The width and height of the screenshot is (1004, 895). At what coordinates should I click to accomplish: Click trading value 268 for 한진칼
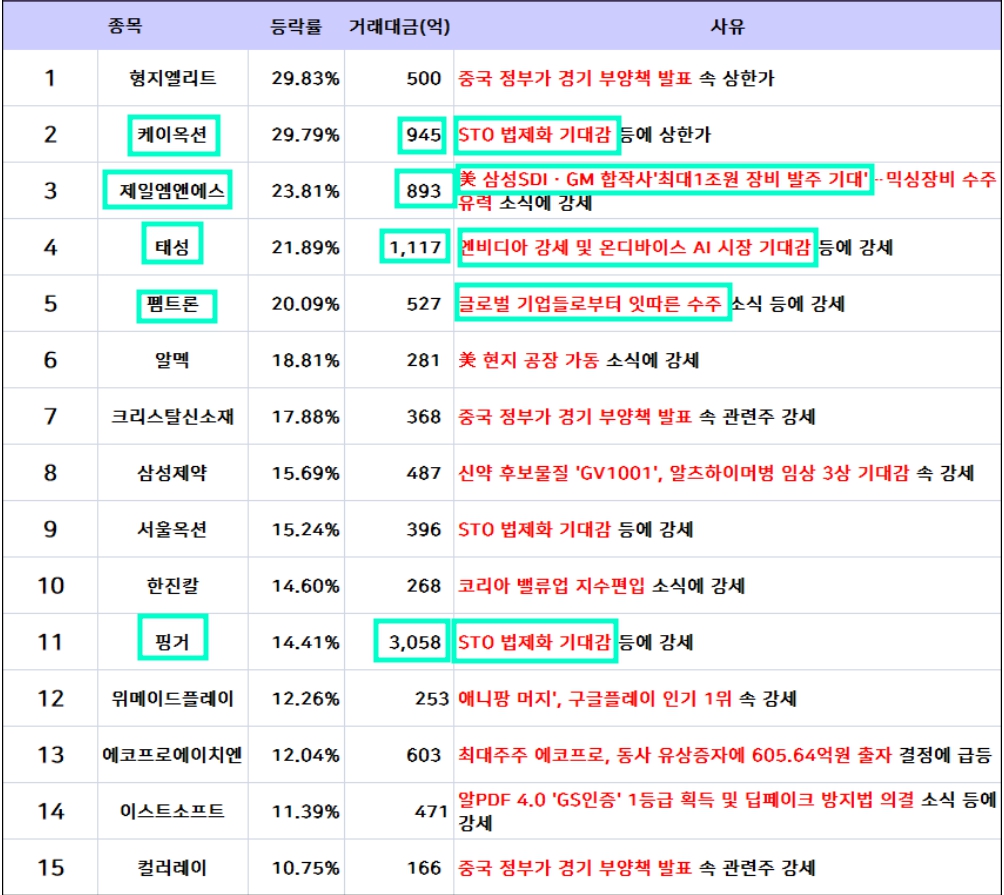(x=424, y=585)
